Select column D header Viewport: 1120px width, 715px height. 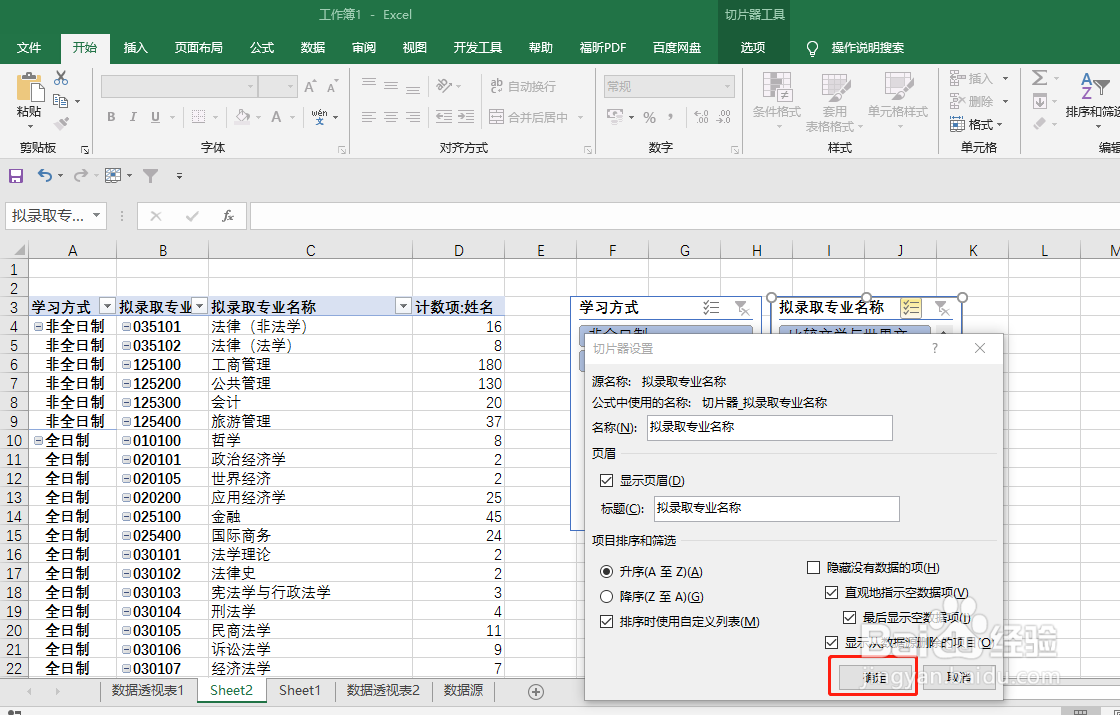(x=459, y=251)
